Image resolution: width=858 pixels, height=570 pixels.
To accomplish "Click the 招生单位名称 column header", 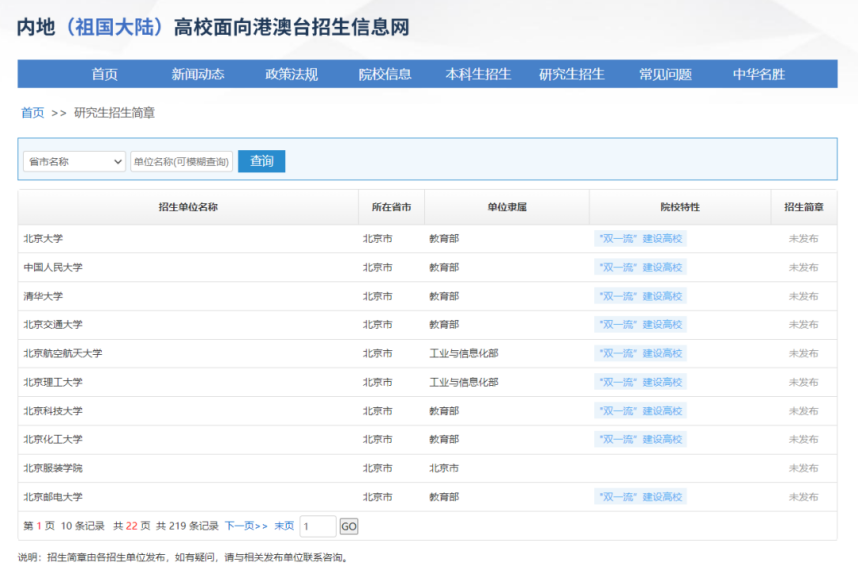I will point(188,207).
